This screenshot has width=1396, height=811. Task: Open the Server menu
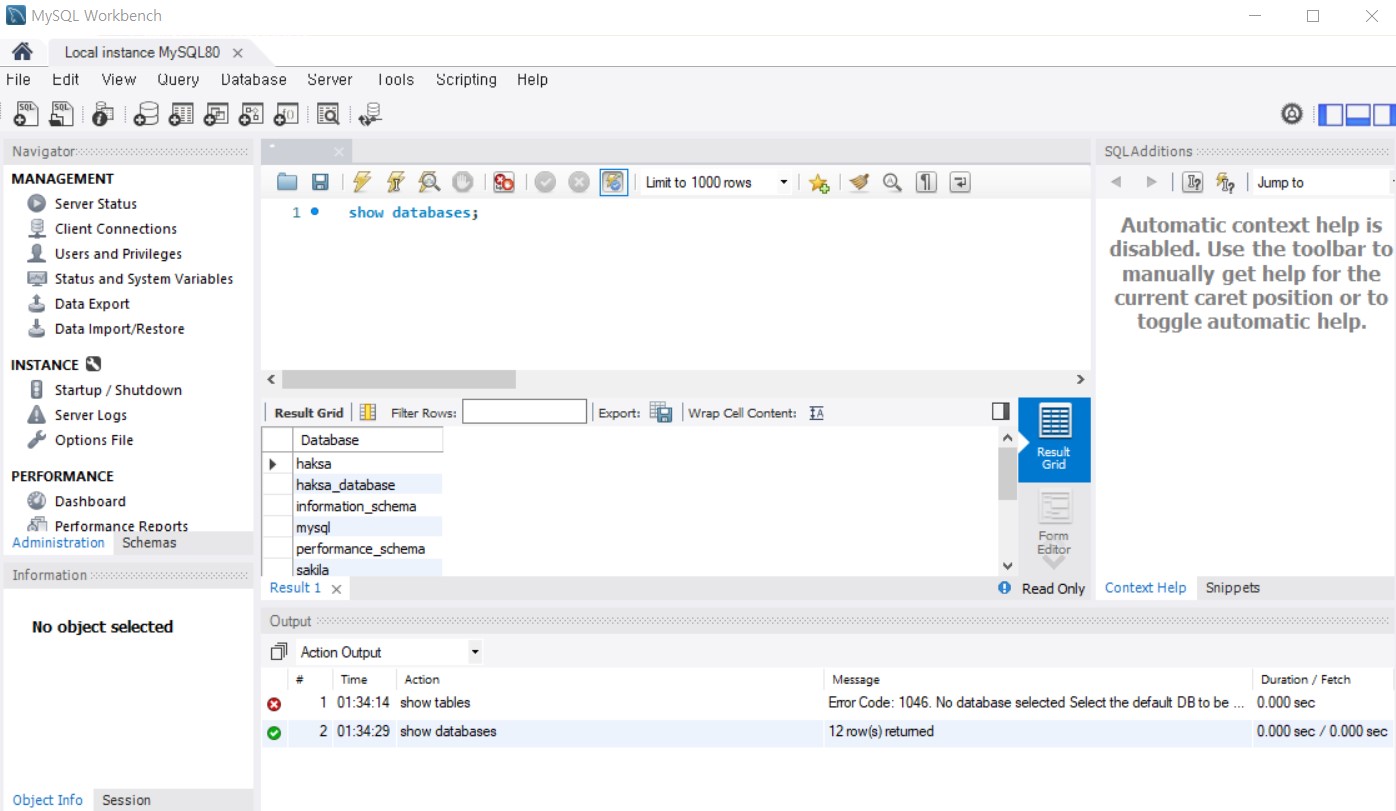point(330,80)
